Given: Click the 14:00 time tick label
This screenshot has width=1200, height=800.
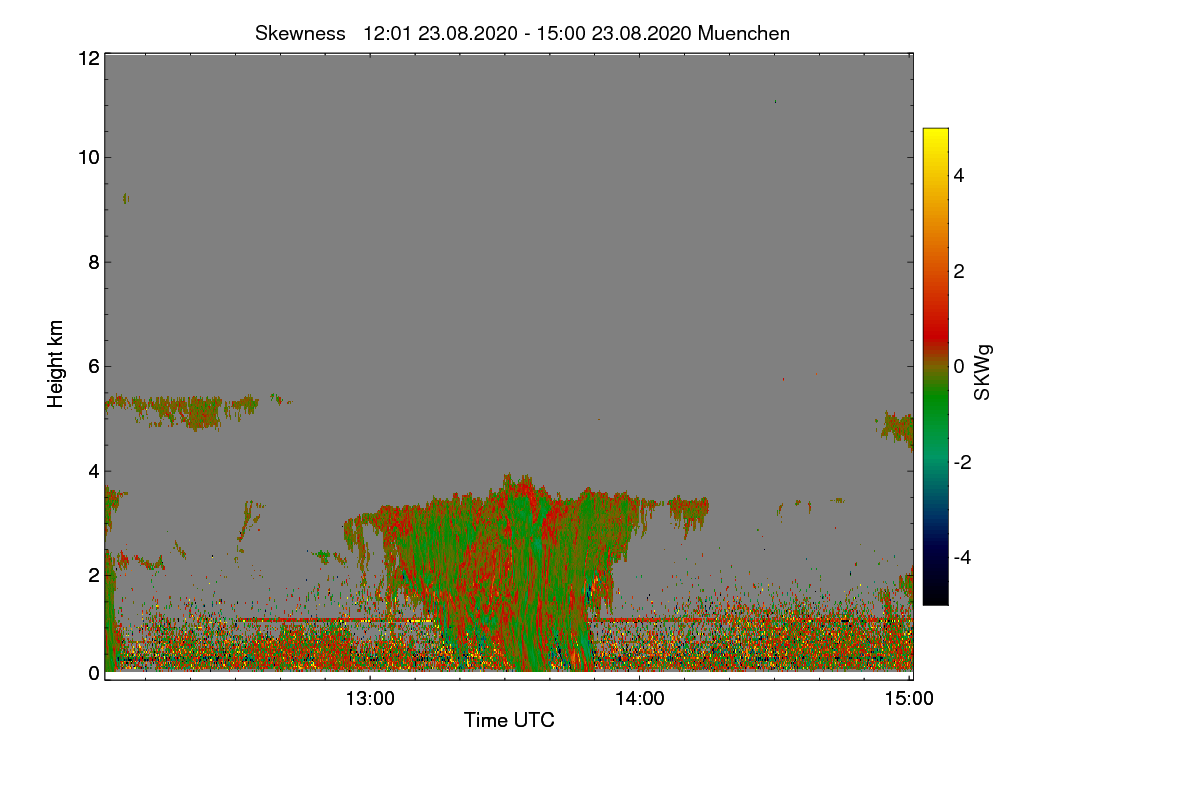Looking at the screenshot, I should [x=640, y=699].
